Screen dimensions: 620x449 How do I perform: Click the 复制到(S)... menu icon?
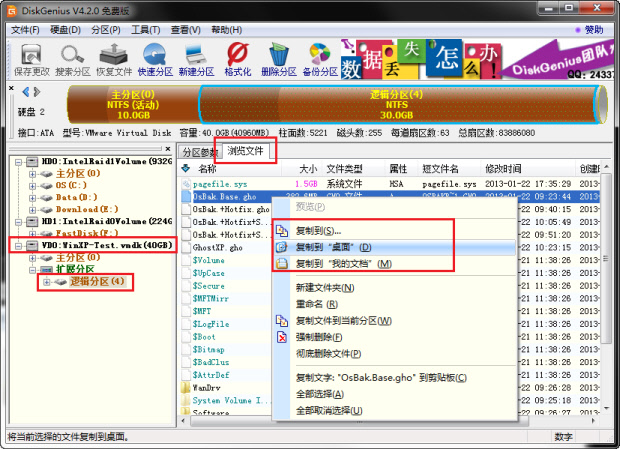[x=282, y=230]
